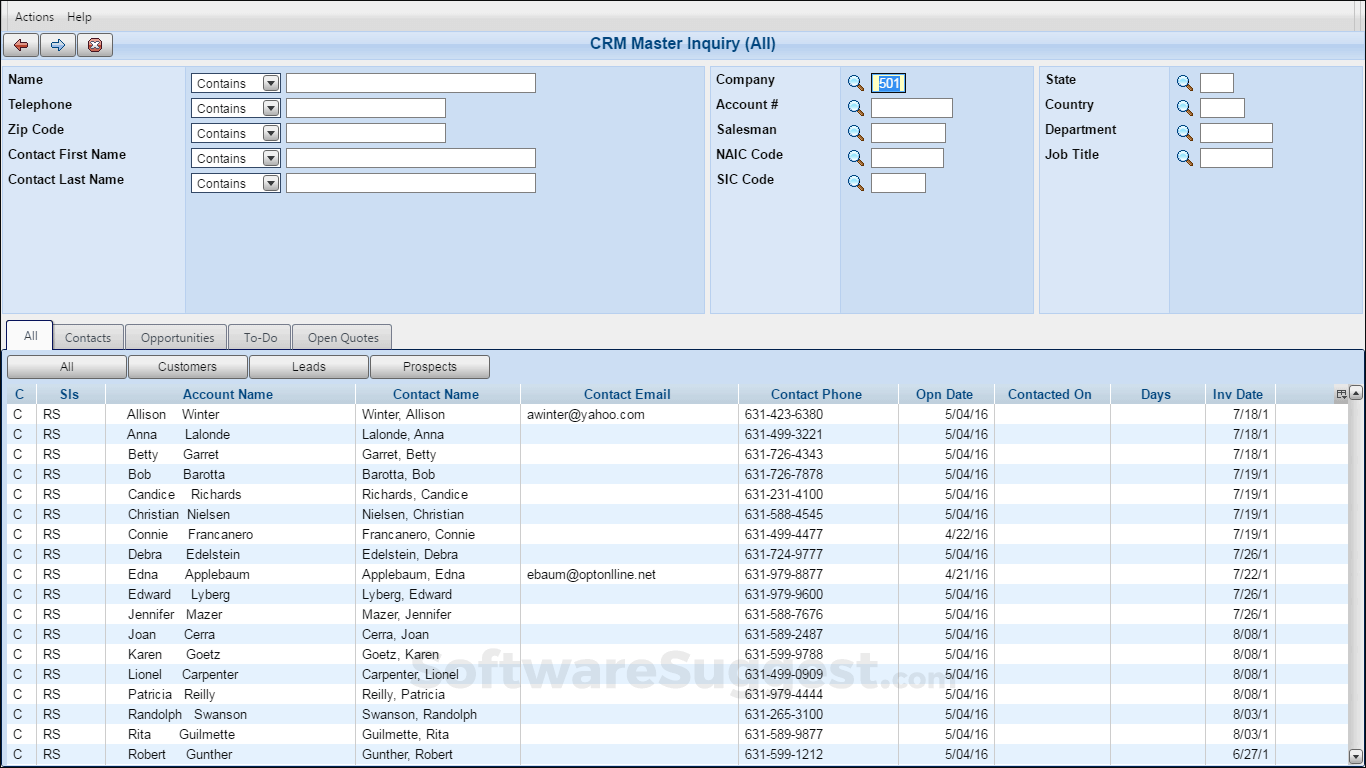
Task: Open the Actions menu
Action: coord(34,17)
